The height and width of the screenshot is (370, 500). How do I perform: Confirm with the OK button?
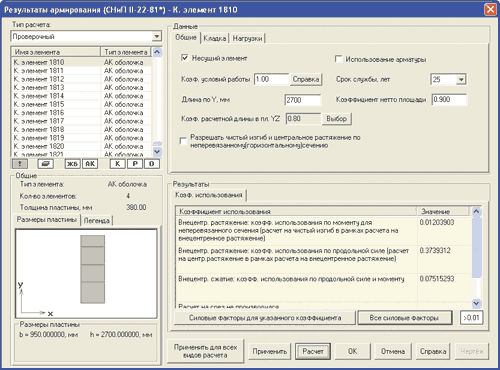pos(353,351)
